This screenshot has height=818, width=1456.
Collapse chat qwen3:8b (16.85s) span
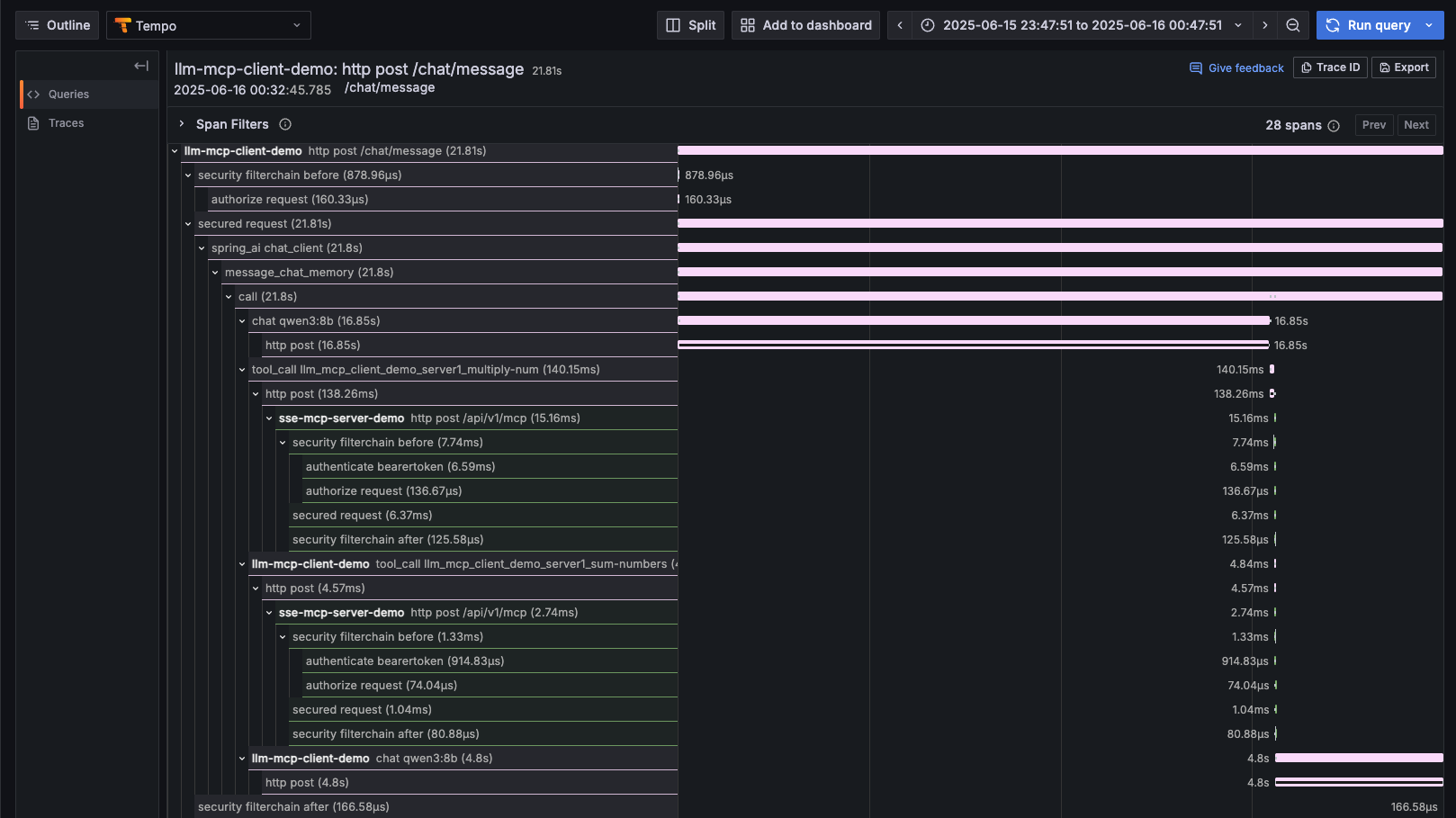click(242, 321)
